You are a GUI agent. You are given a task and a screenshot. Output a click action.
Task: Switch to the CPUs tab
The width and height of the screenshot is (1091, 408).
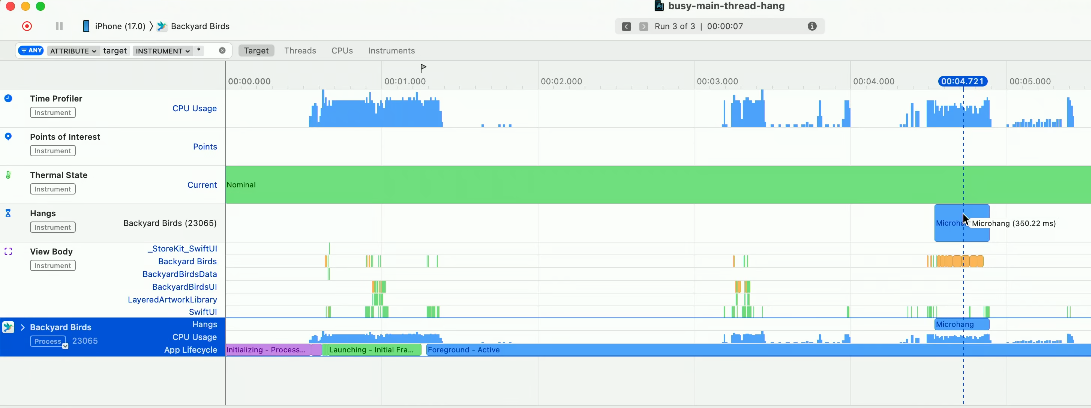pyautogui.click(x=342, y=51)
